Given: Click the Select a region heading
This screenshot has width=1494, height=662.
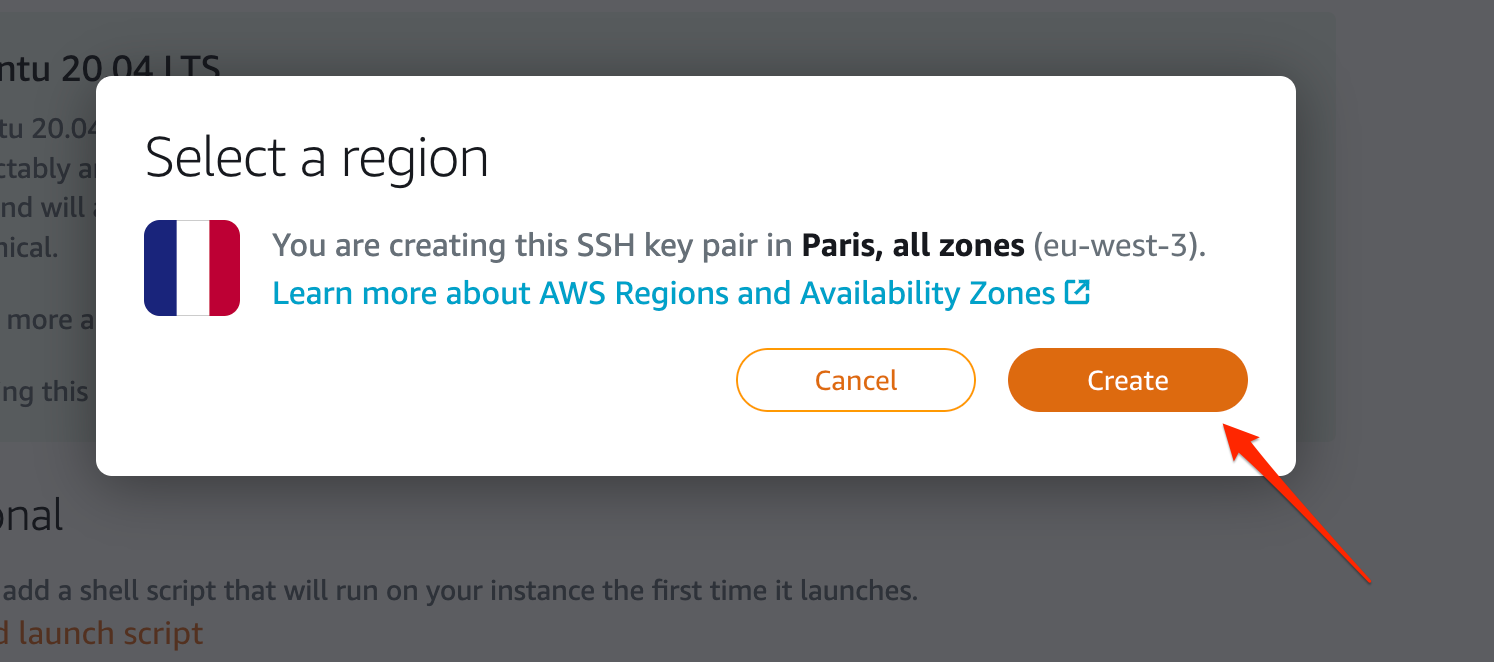Looking at the screenshot, I should (317, 158).
